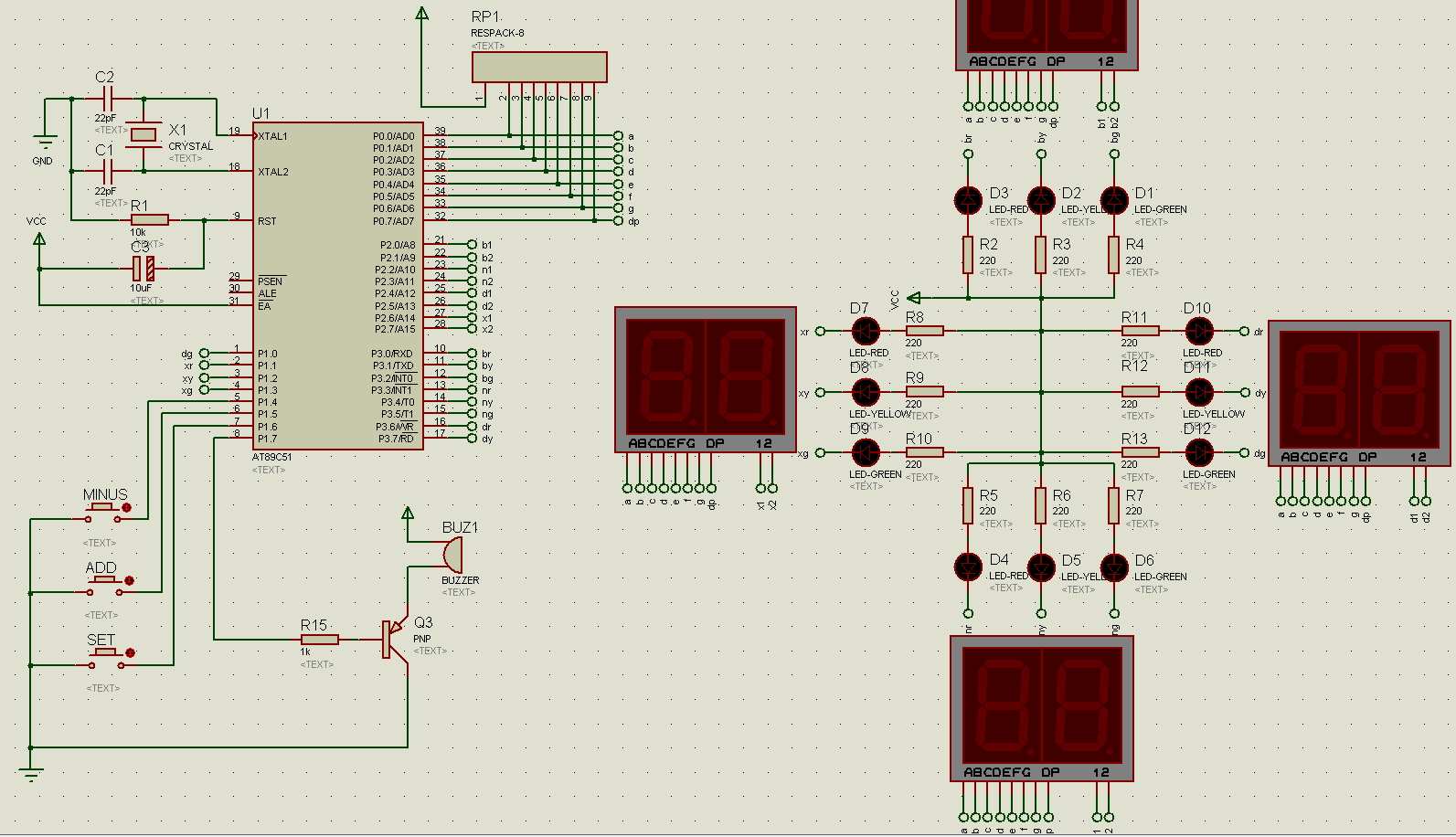Viewport: 1456px width, 837px height.
Task: Select the R15 1k resistor
Action: tap(320, 640)
